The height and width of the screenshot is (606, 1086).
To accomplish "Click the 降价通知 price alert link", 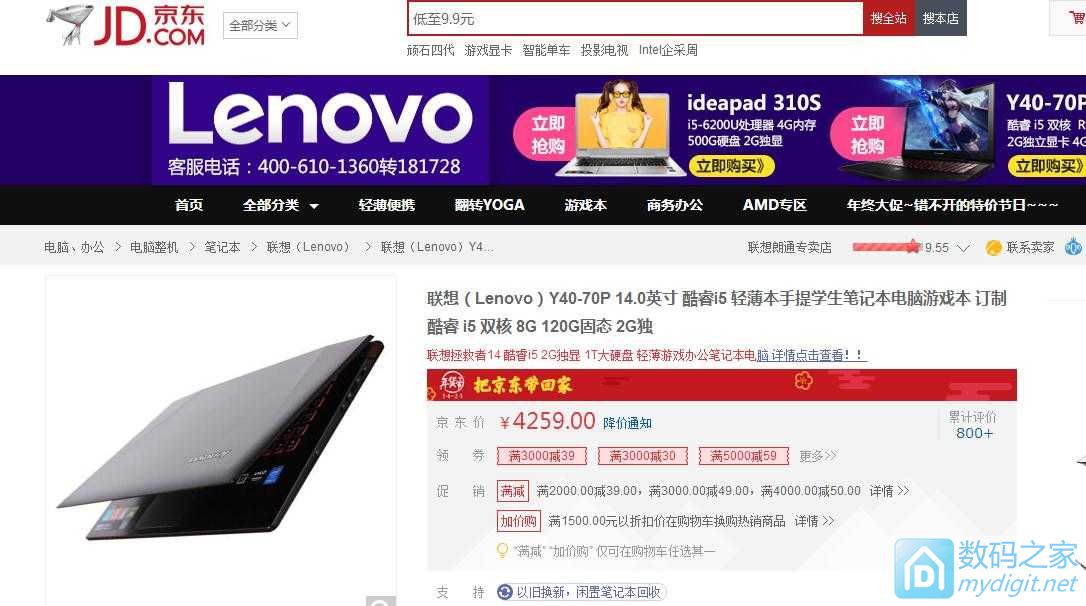I will (627, 422).
